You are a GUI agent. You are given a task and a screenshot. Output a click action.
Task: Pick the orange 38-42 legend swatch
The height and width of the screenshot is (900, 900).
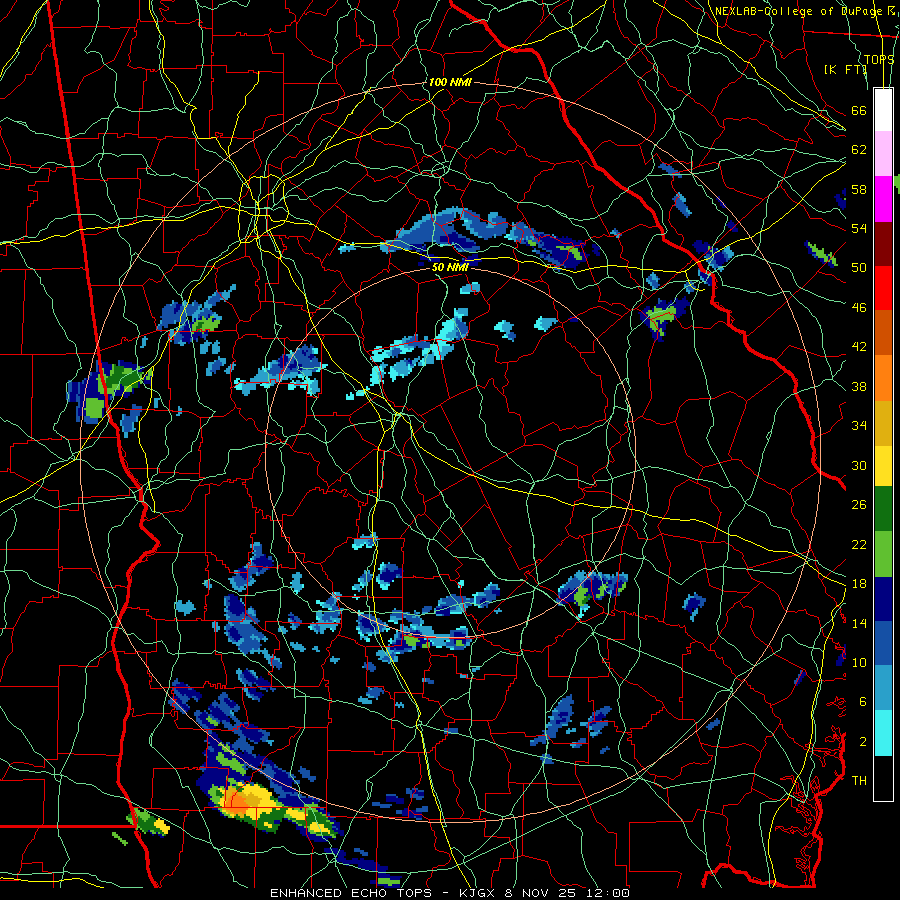tap(883, 378)
